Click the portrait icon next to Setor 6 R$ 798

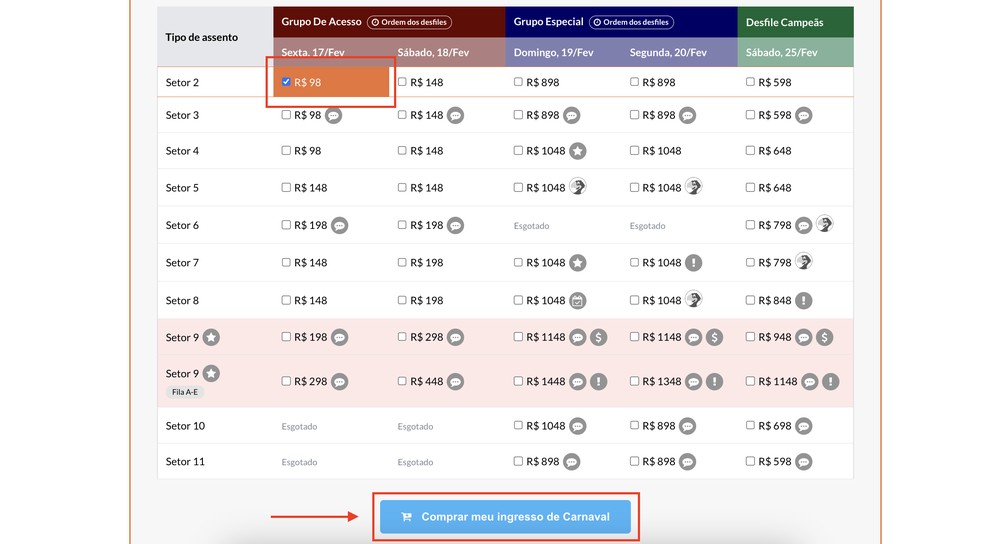[x=825, y=225]
